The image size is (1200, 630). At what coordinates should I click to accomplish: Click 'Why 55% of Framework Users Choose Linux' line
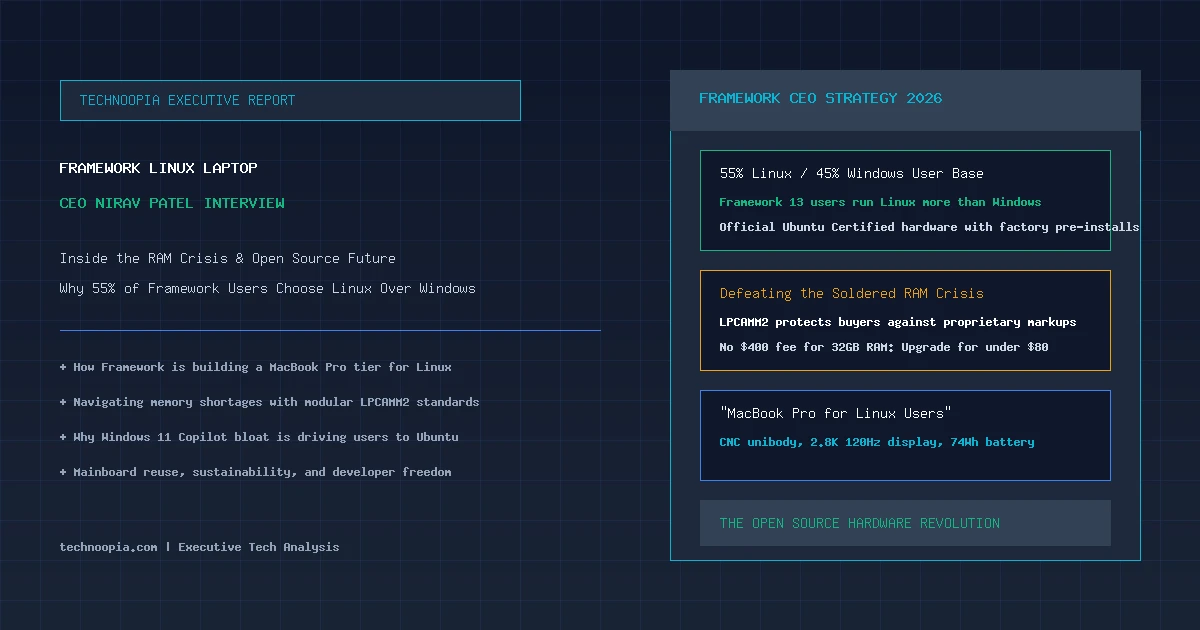coord(267,288)
